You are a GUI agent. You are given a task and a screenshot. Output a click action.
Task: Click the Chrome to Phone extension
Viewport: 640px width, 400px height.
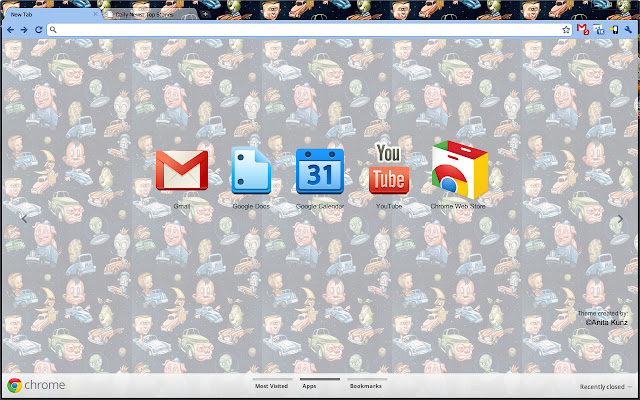click(x=613, y=29)
